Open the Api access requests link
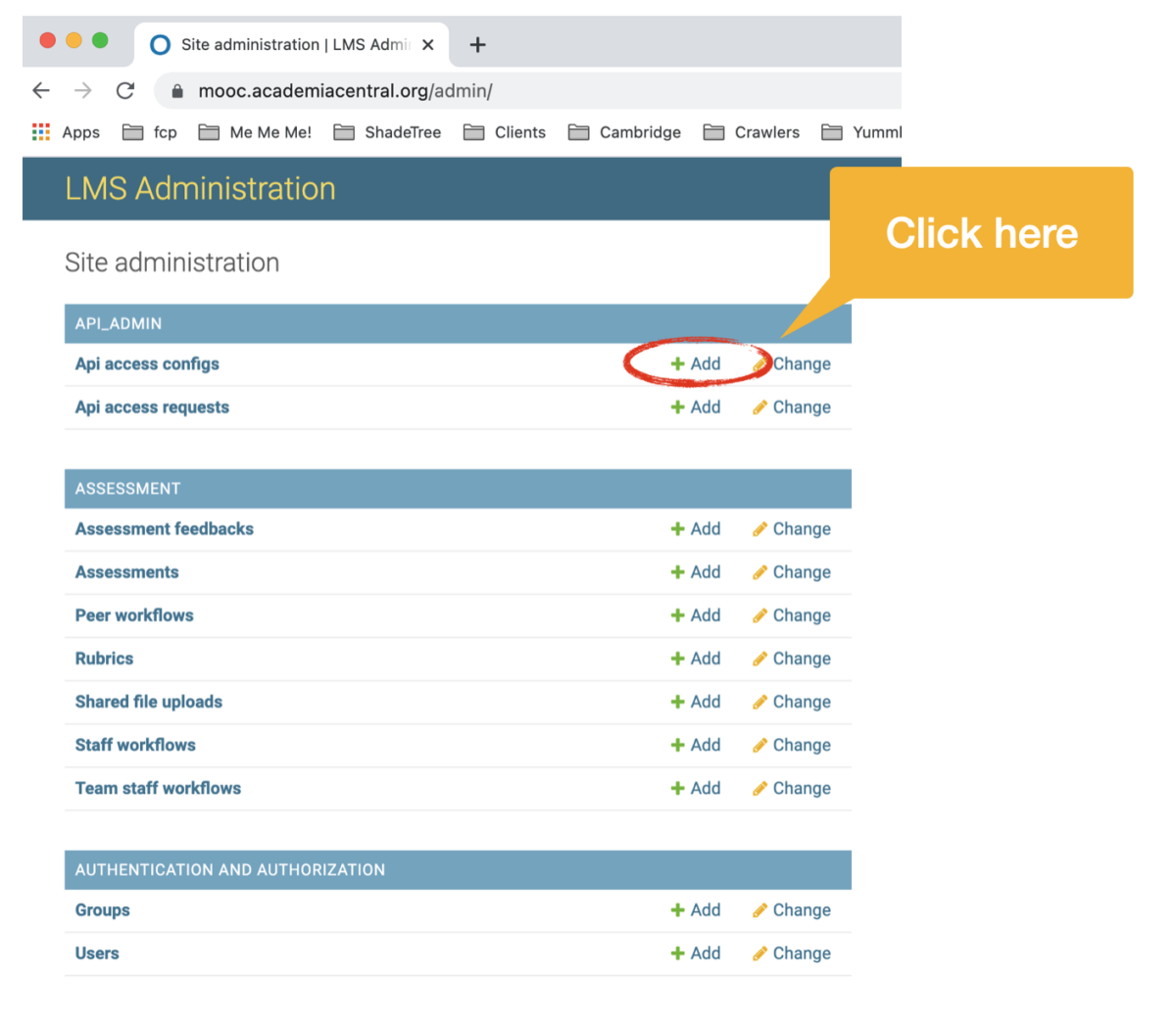 (x=151, y=407)
